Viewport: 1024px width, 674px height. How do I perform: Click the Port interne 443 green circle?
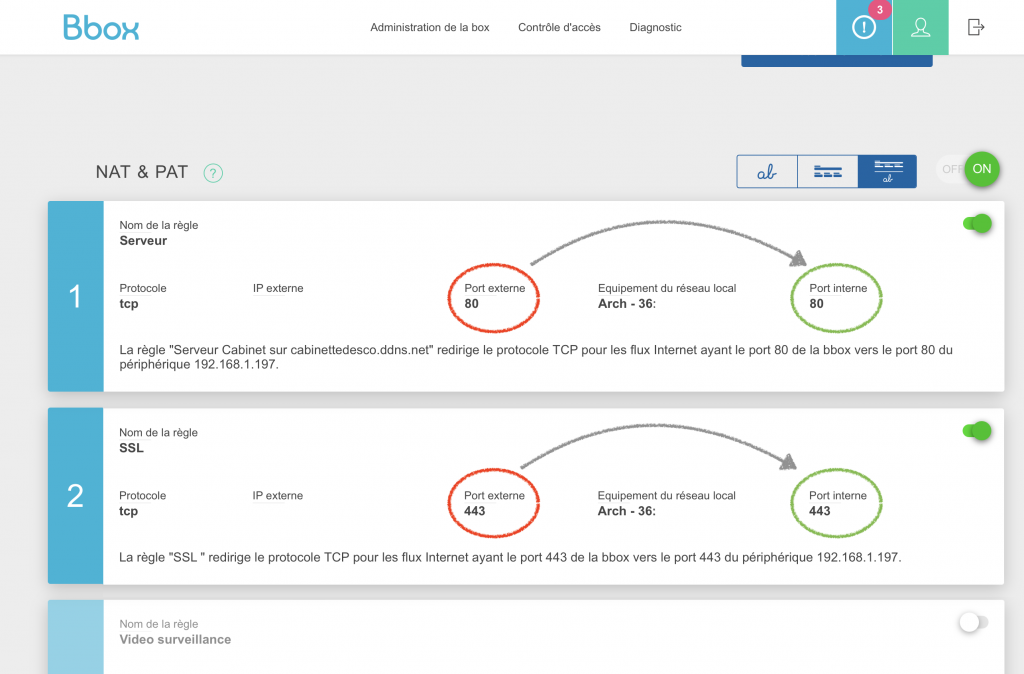[x=834, y=503]
